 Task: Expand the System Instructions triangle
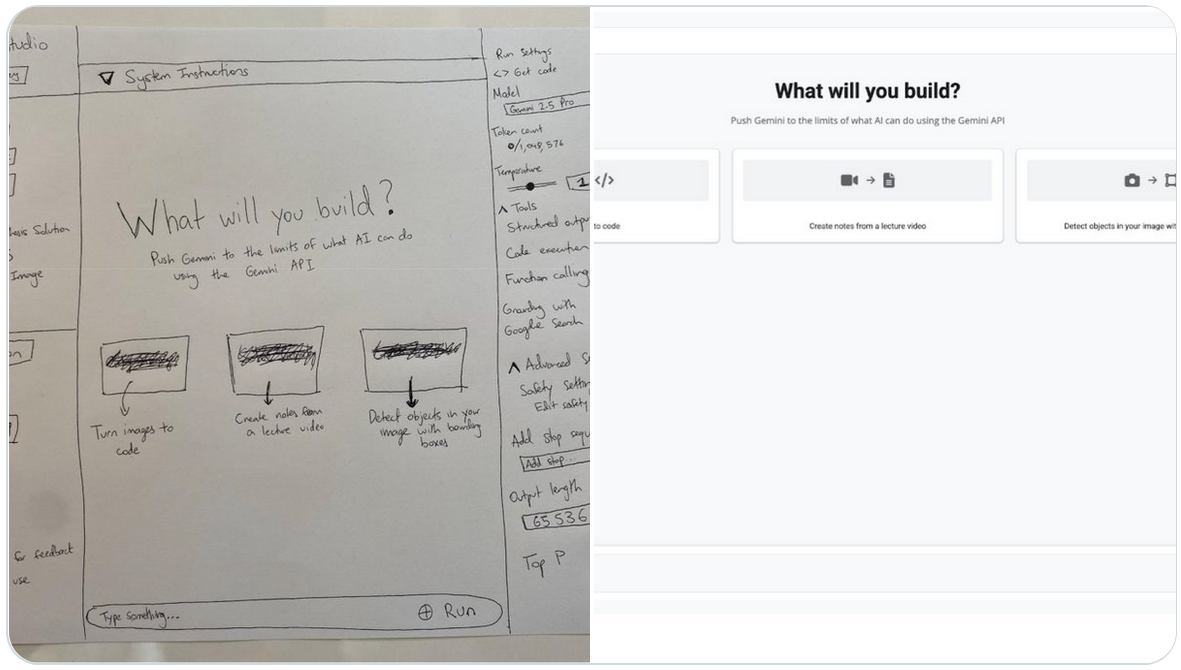click(107, 78)
